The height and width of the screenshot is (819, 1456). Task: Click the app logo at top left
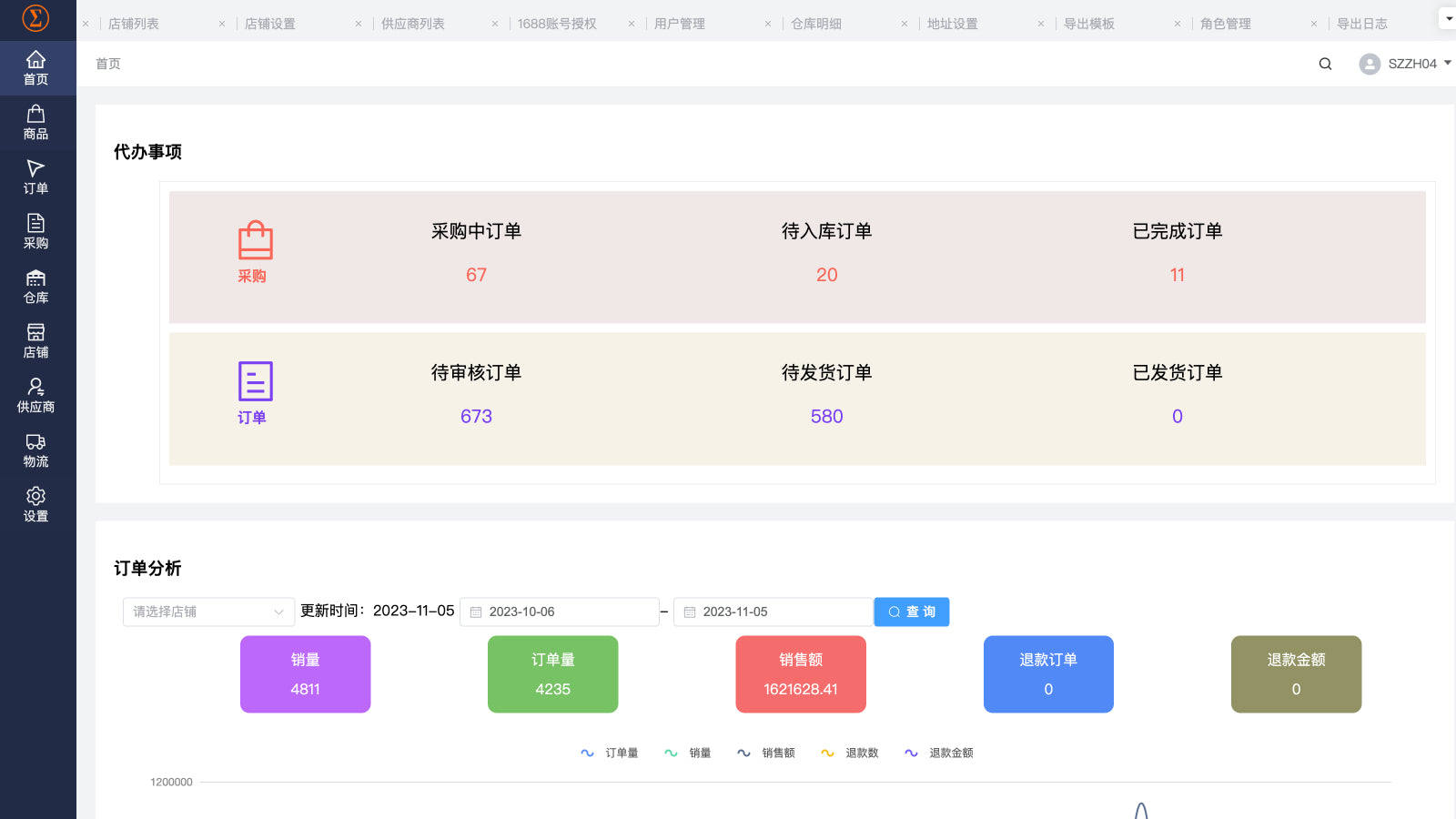coord(35,18)
